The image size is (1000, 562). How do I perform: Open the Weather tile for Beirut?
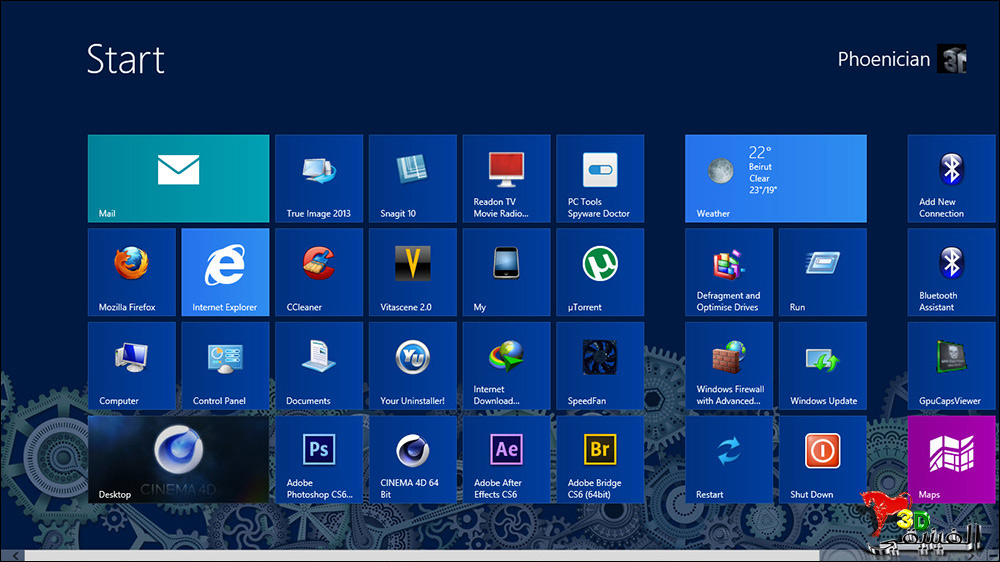776,178
